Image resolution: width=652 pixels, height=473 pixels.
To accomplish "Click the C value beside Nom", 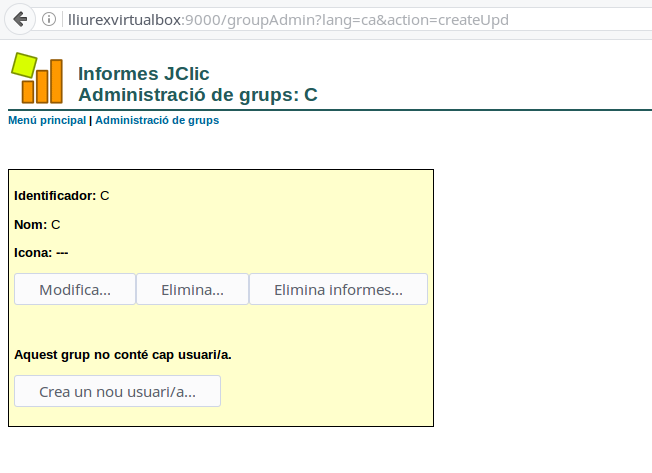I will [56, 224].
